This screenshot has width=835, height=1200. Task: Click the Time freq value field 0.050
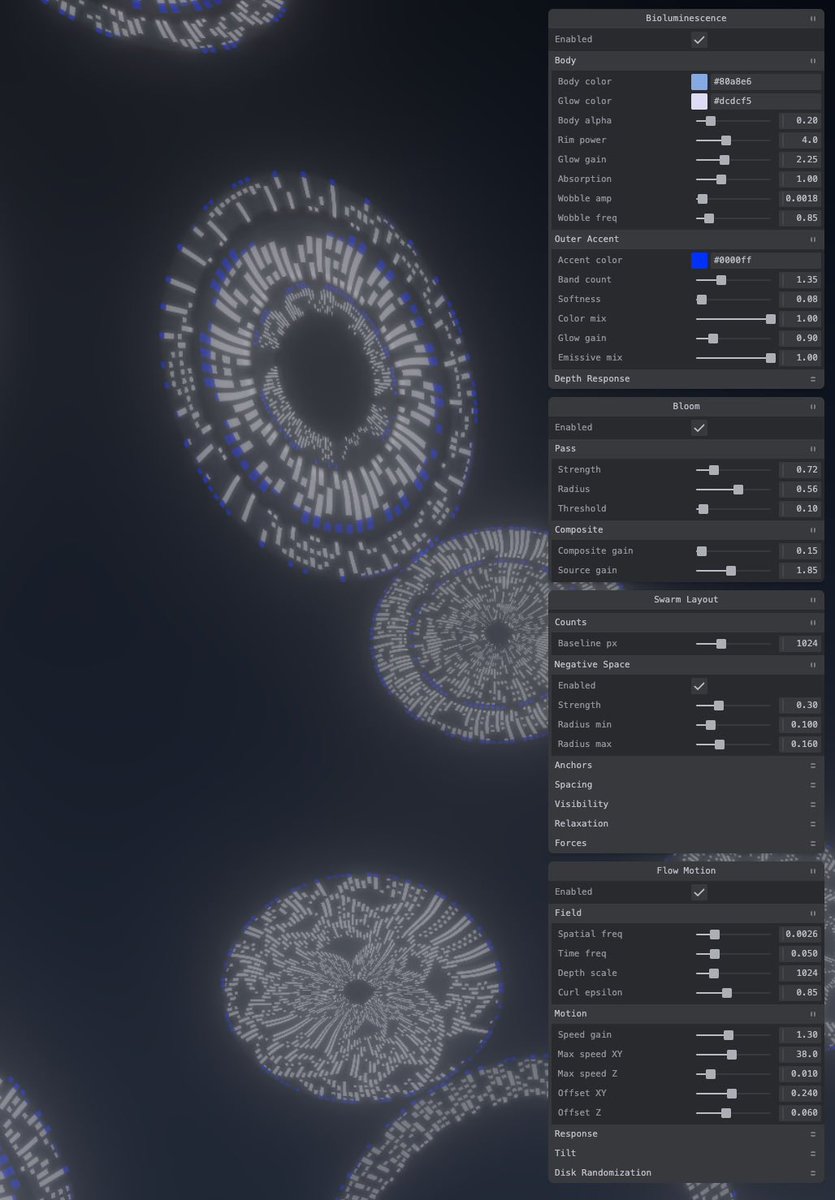tap(800, 954)
